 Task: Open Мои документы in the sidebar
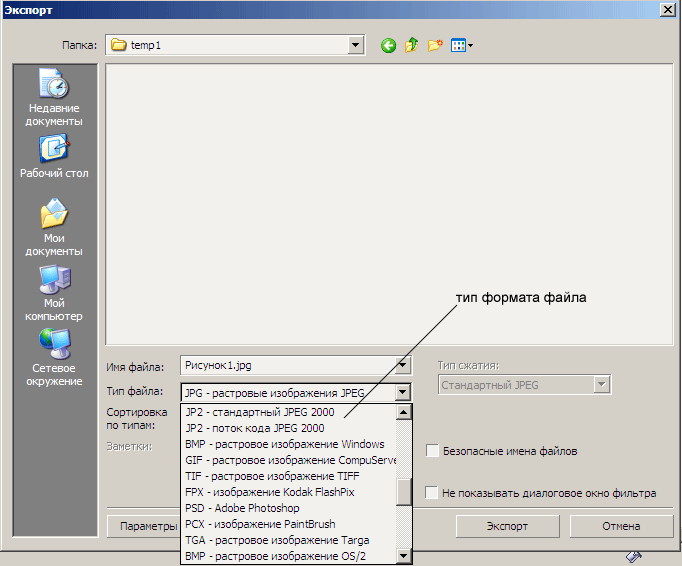pyautogui.click(x=54, y=227)
